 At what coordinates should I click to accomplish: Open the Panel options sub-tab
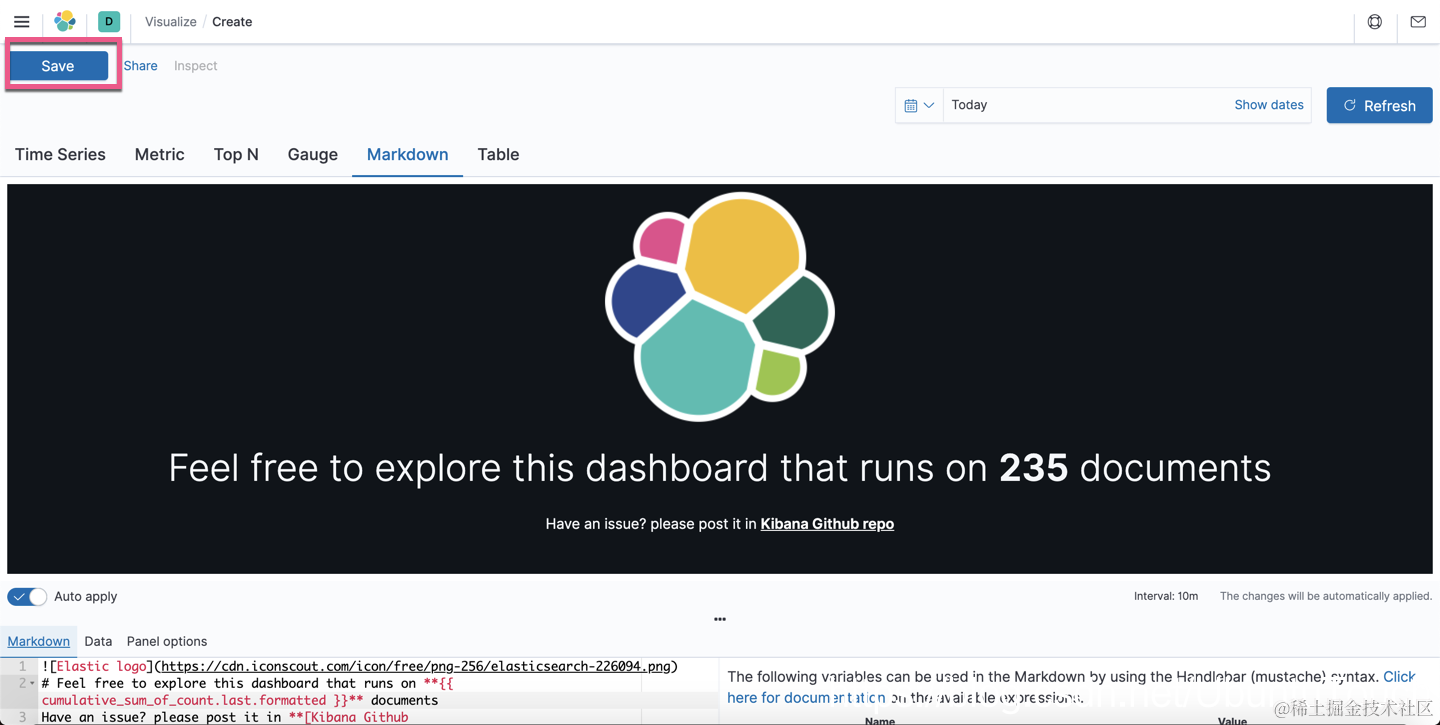(x=167, y=641)
